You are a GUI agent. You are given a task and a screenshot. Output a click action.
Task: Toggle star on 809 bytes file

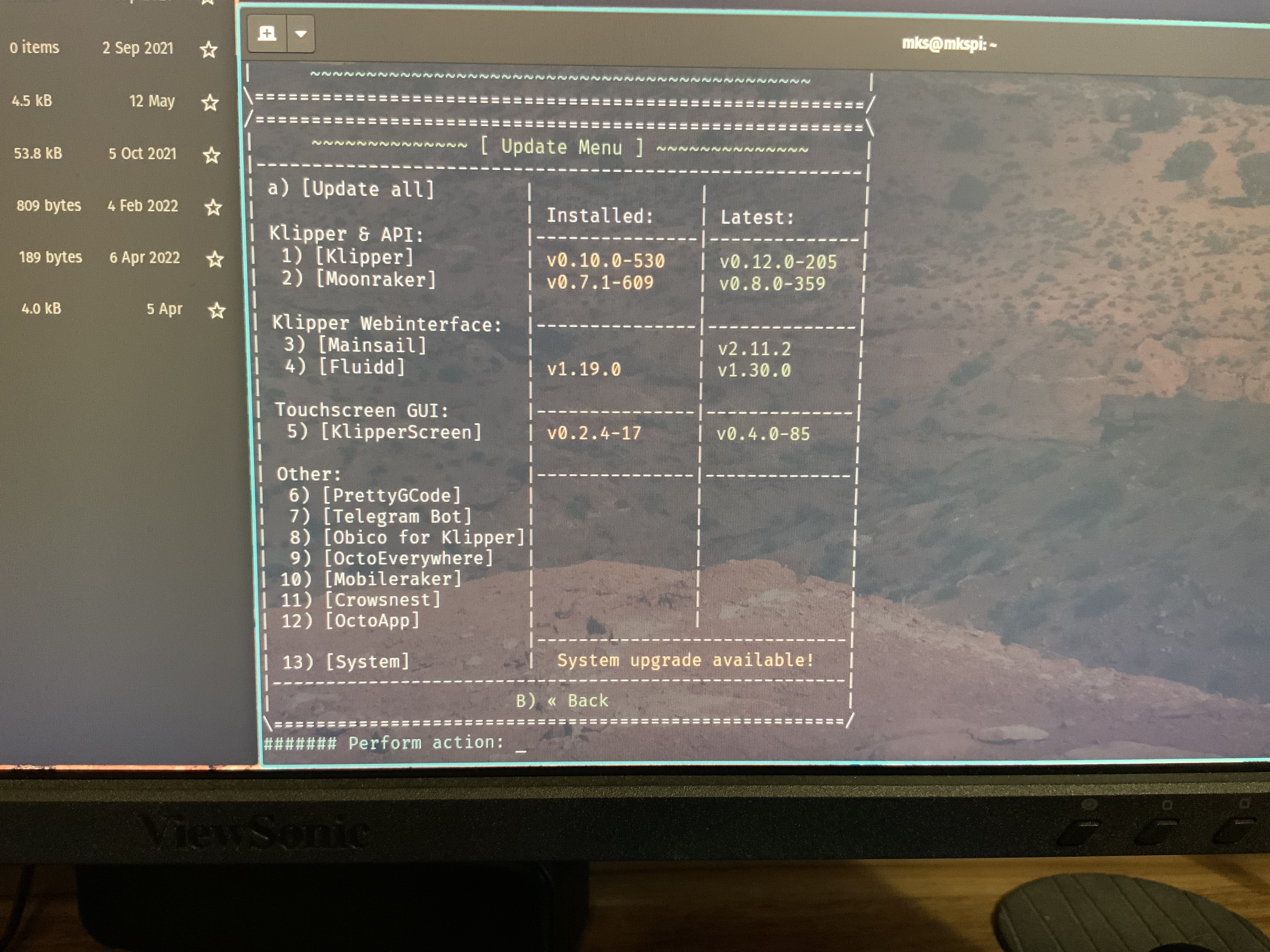213,207
